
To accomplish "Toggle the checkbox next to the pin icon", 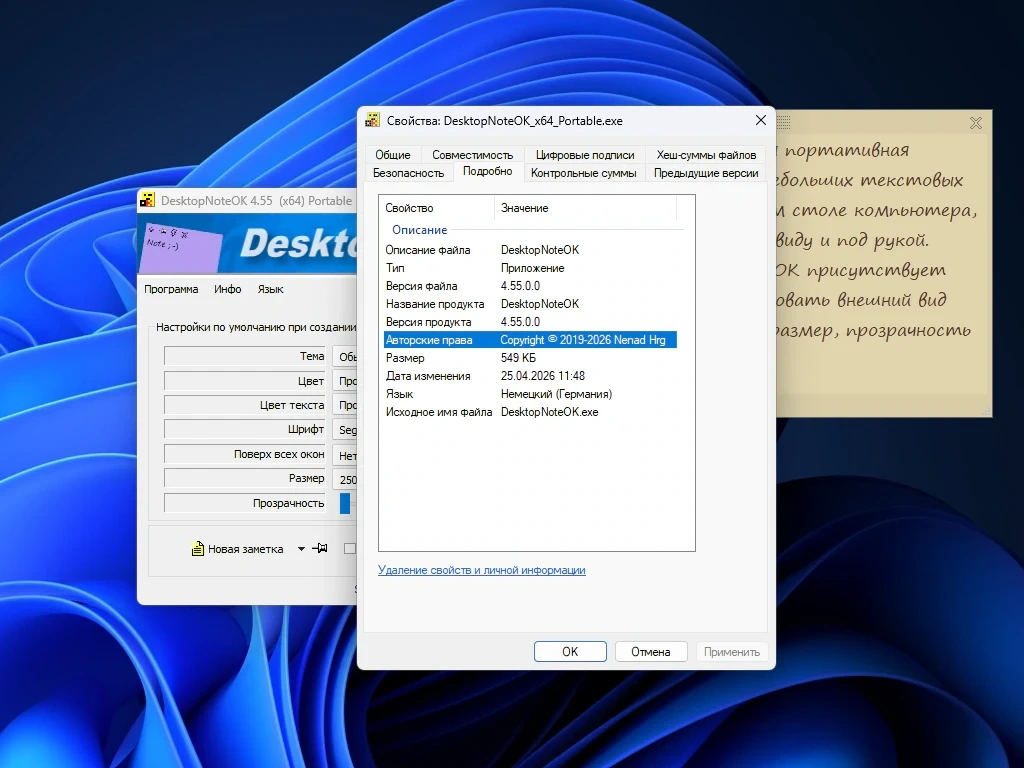I will (x=350, y=549).
